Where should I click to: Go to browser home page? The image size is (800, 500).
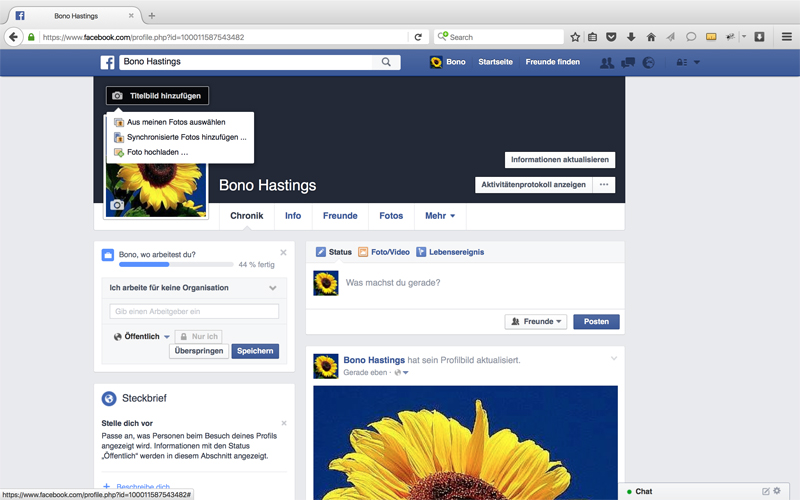pyautogui.click(x=651, y=37)
